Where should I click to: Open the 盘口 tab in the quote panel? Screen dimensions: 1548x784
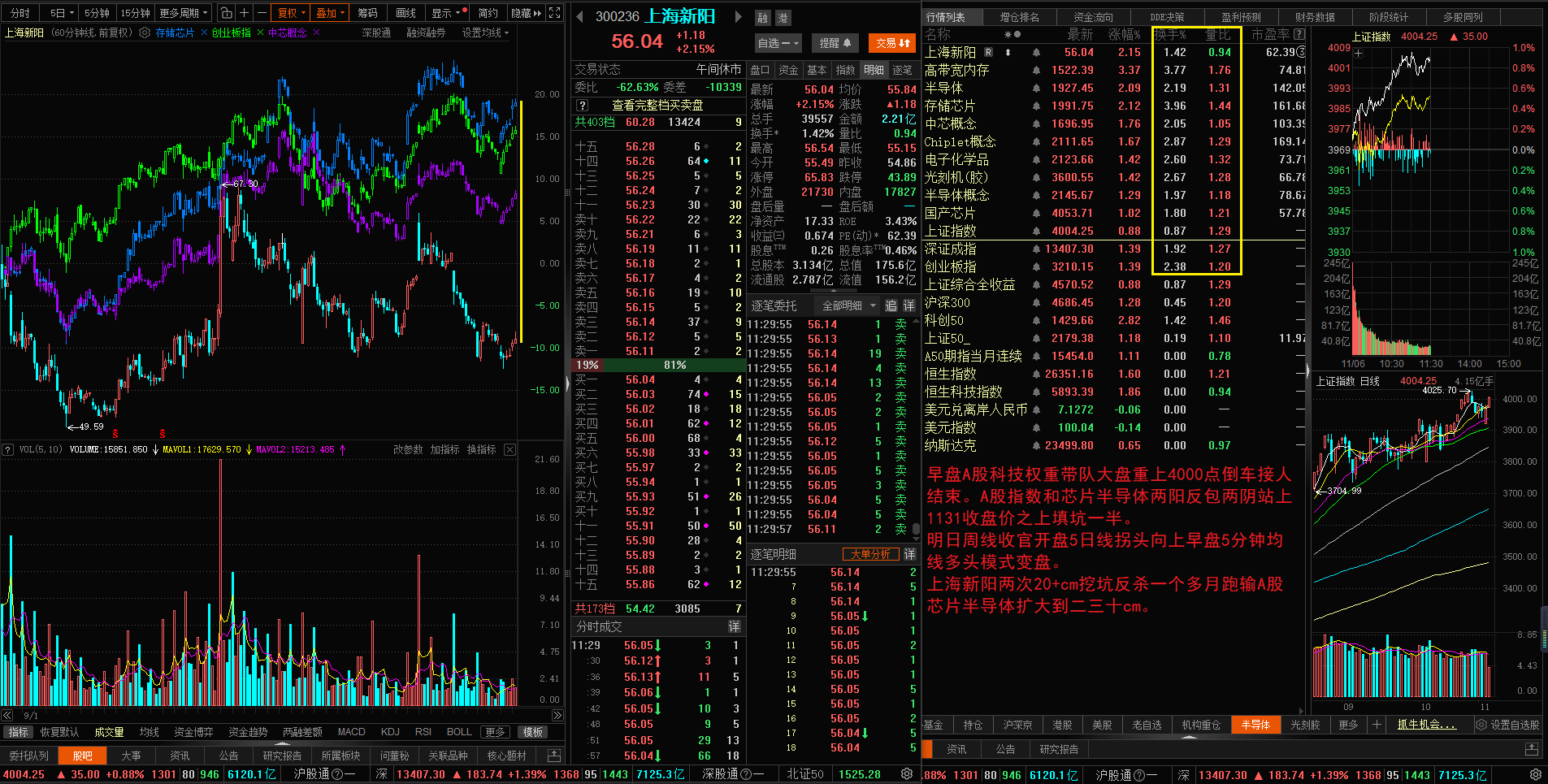(x=760, y=70)
